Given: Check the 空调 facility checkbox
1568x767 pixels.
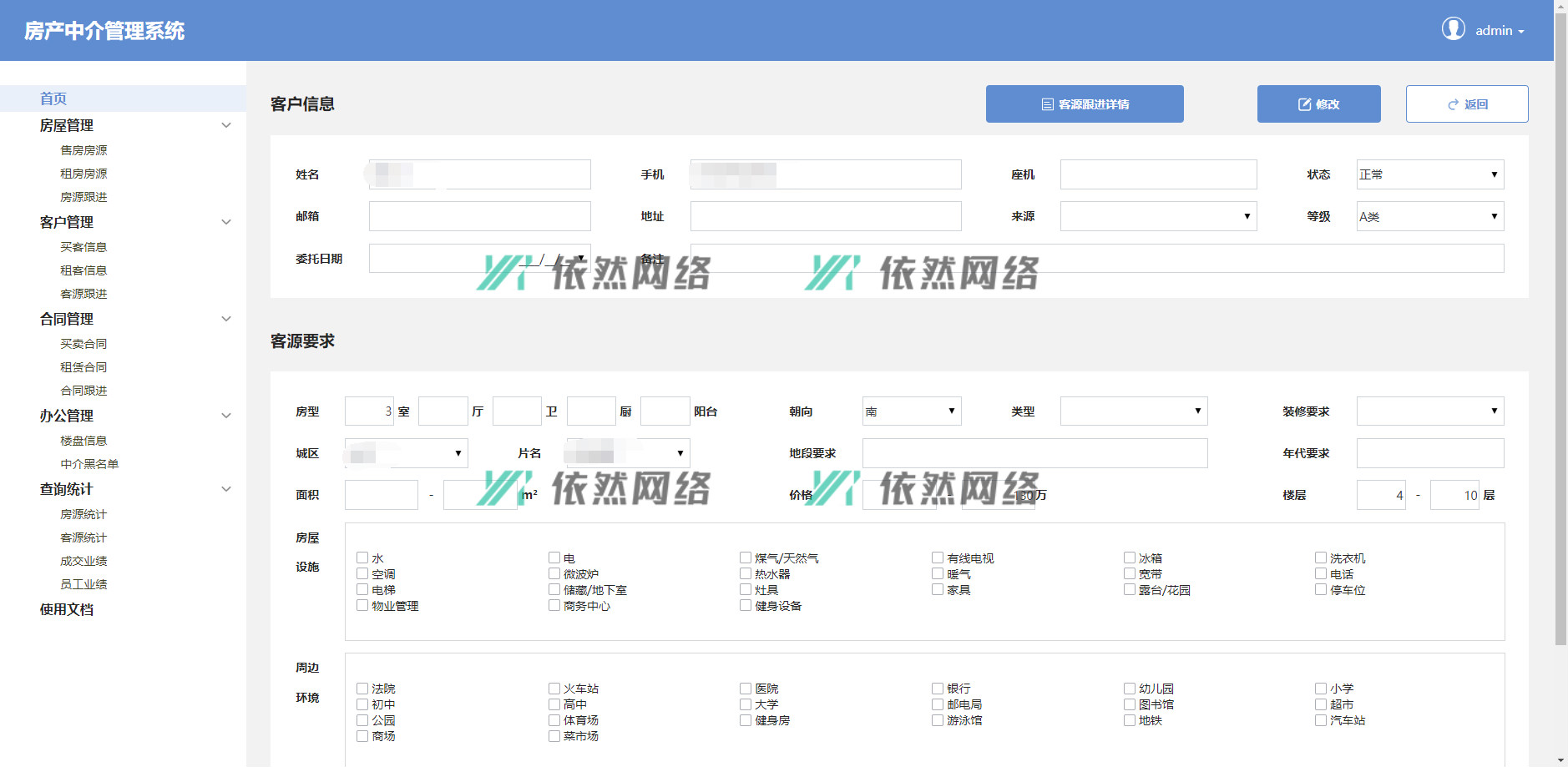Looking at the screenshot, I should click(362, 573).
